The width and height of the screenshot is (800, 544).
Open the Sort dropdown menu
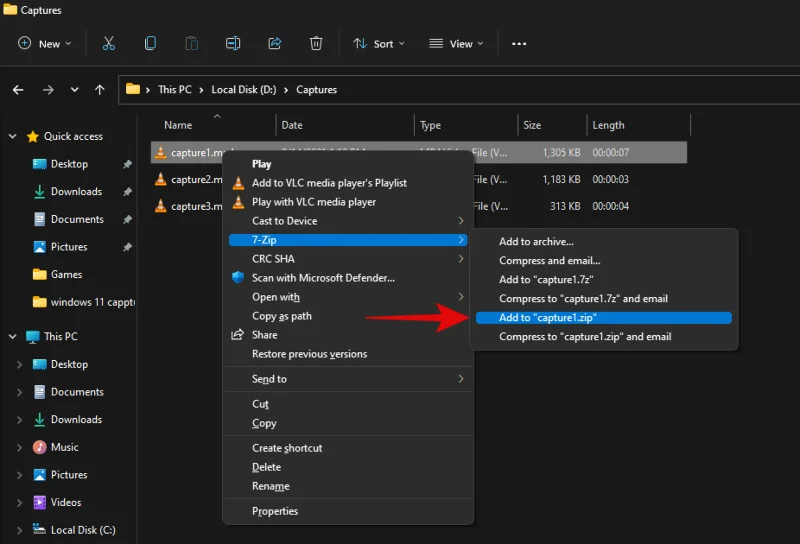coord(379,44)
